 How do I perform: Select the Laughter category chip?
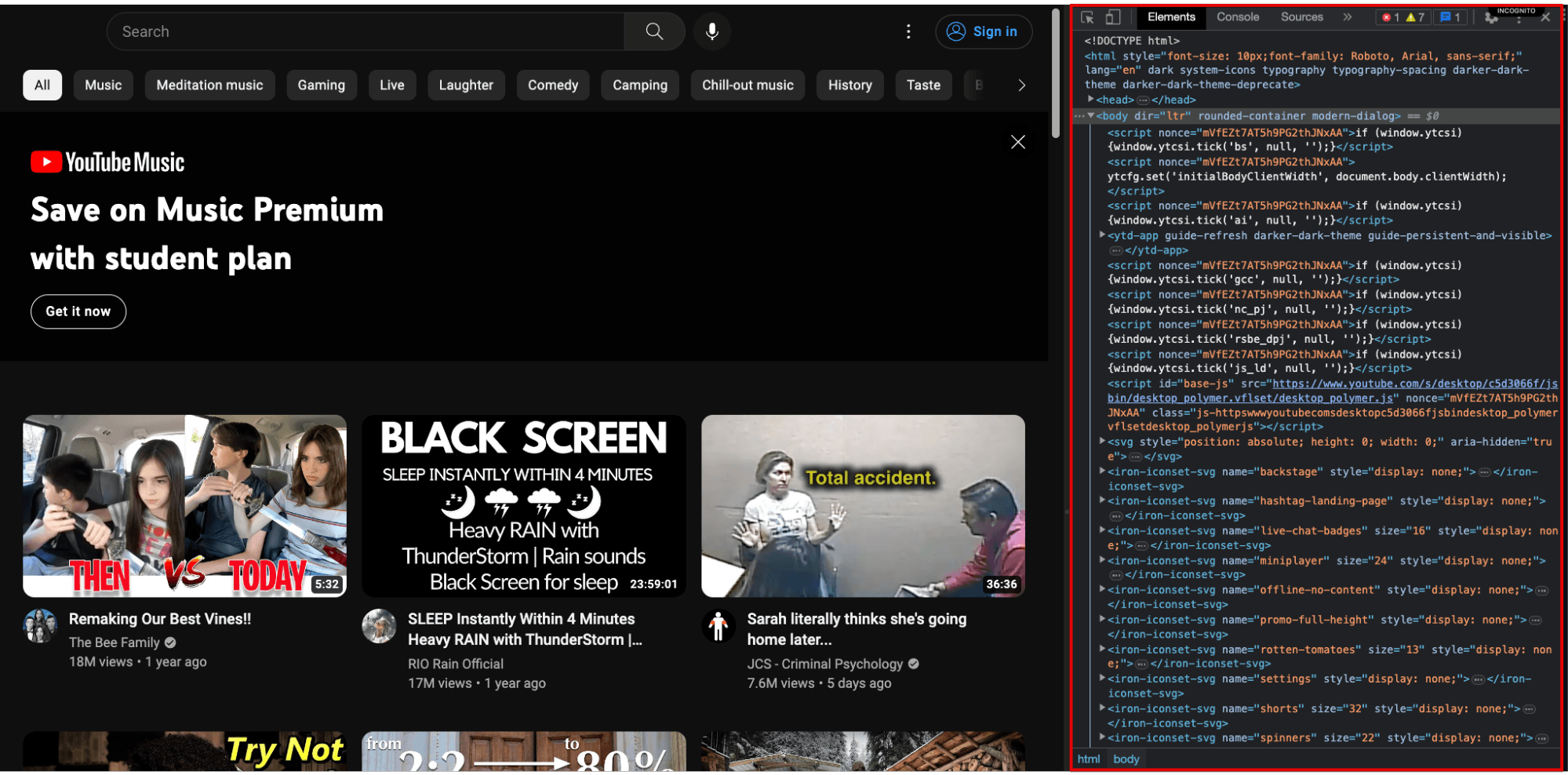click(x=466, y=85)
